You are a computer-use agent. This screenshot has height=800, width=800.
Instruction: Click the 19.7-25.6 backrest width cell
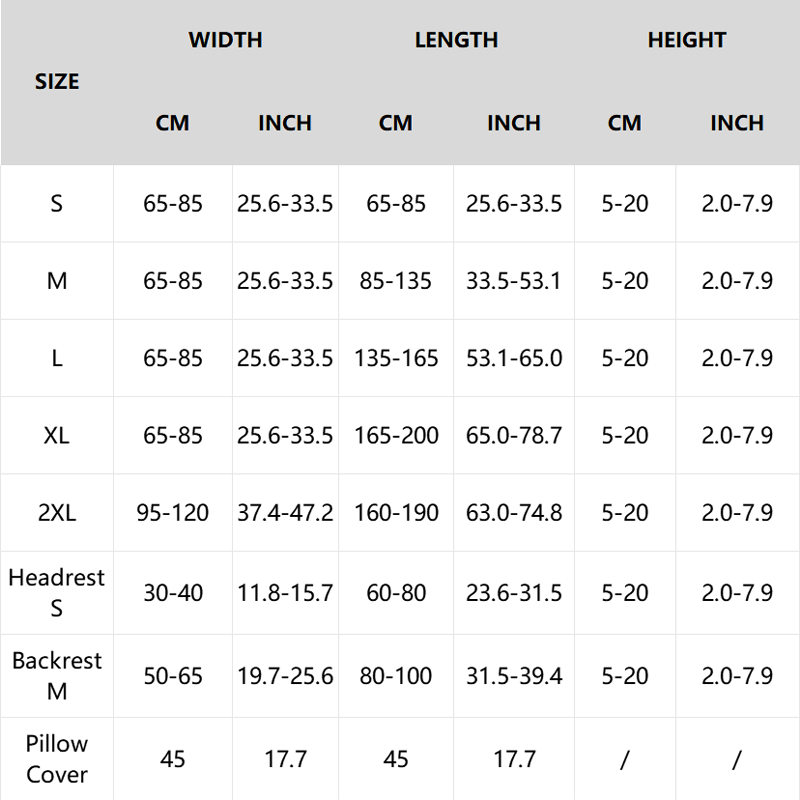(x=285, y=676)
